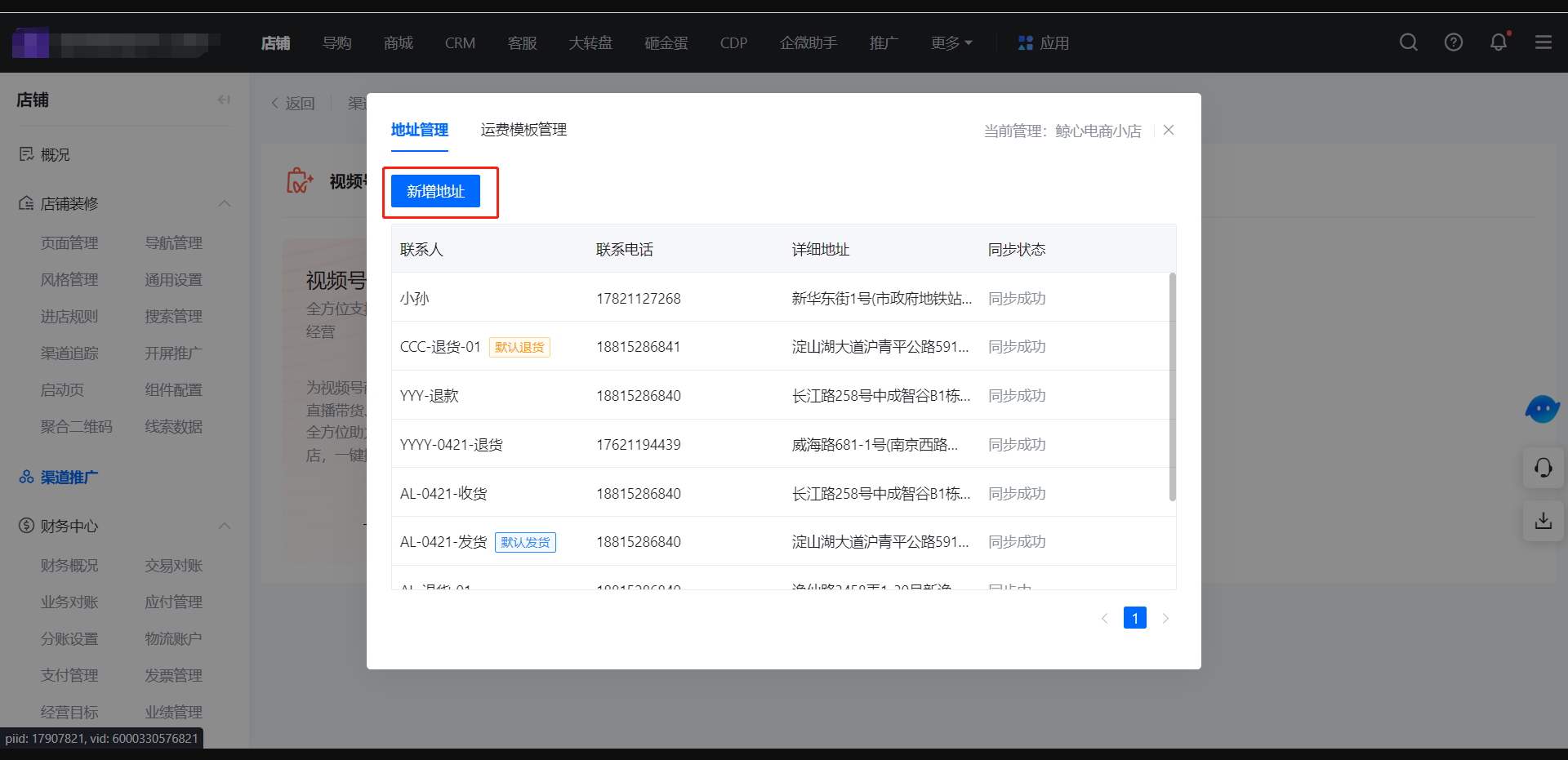Open 物流账户 in sidebar
Screen dimensions: 1568x760
click(x=174, y=639)
